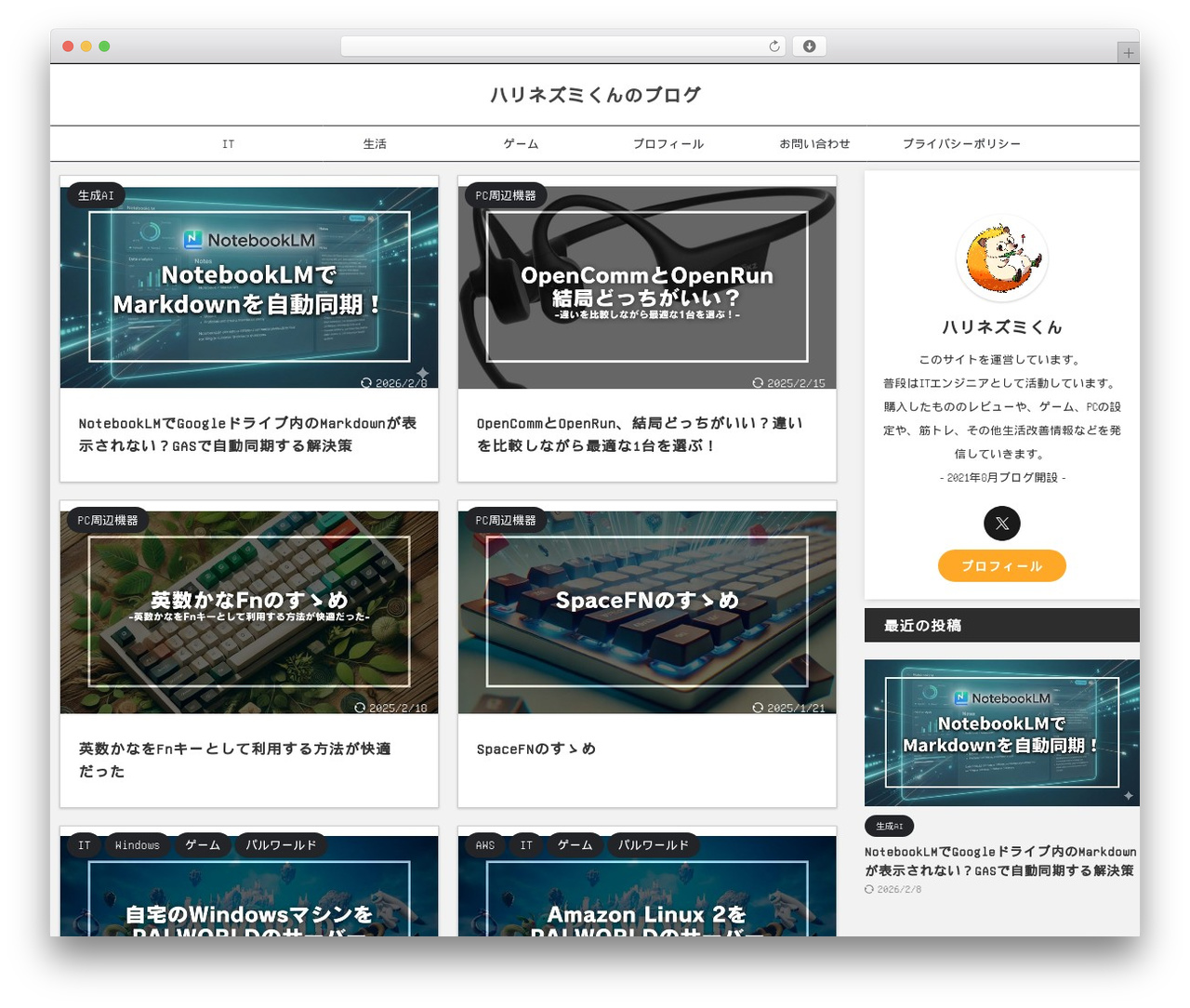
Task: Open sidebar recent post NotebookLM title link
Action: click(x=1000, y=861)
